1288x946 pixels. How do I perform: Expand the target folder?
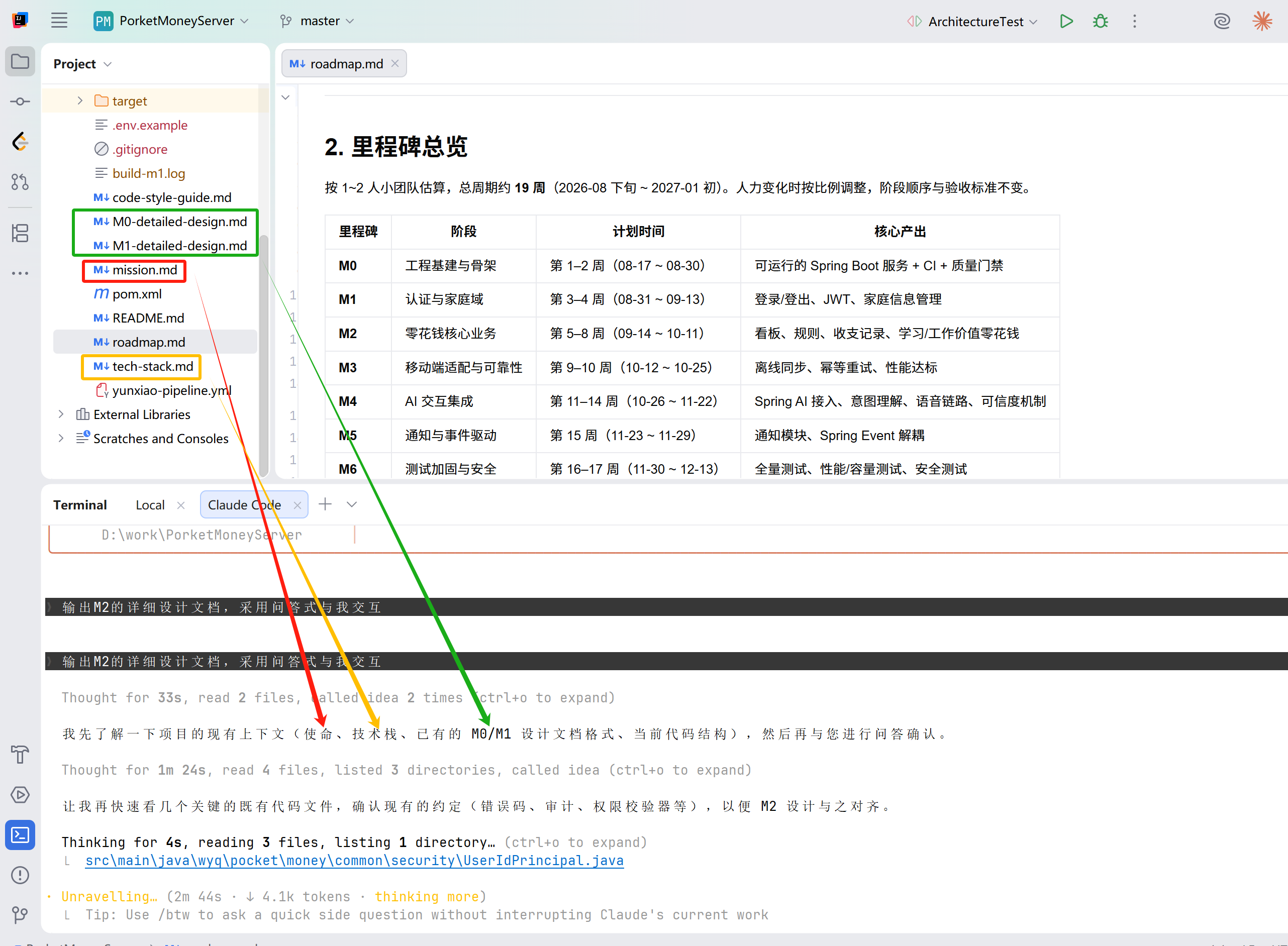(x=80, y=101)
